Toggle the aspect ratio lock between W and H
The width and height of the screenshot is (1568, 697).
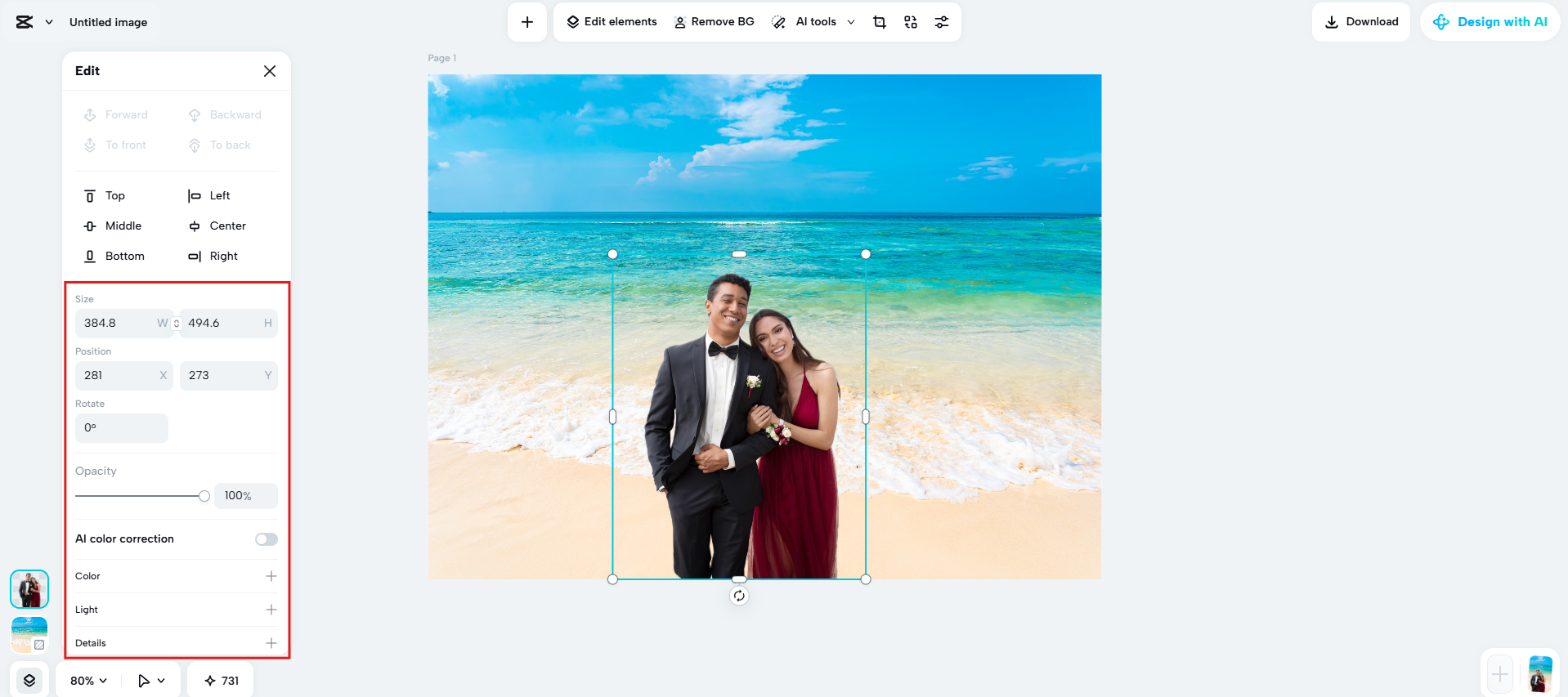click(177, 324)
